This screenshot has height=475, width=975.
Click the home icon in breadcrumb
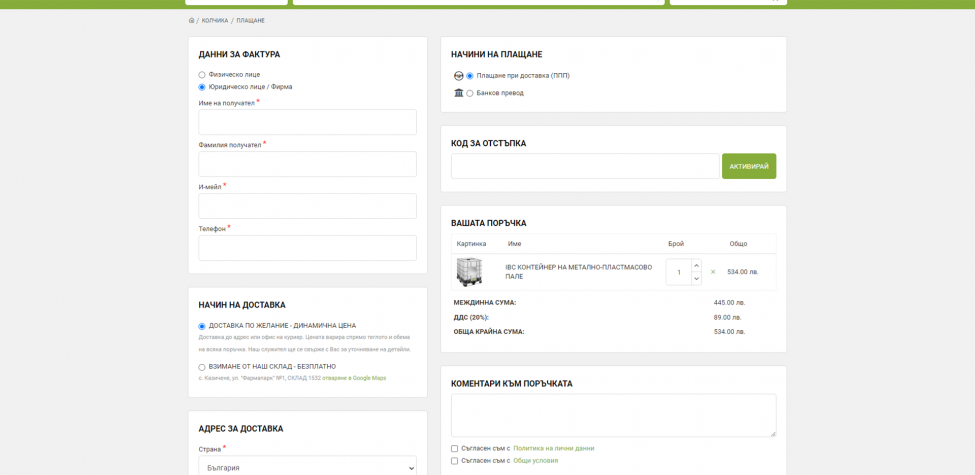coord(192,21)
